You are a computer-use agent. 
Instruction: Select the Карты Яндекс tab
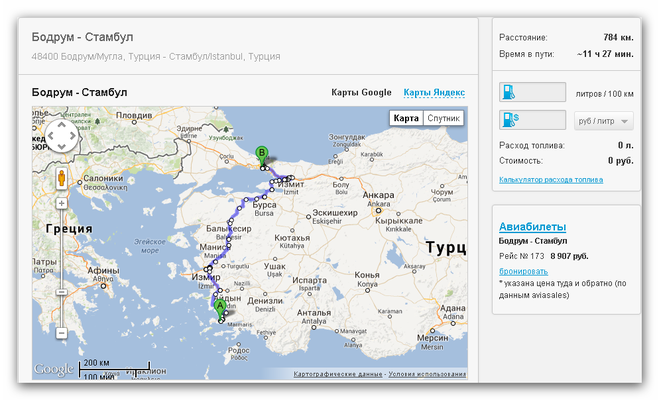(x=434, y=92)
